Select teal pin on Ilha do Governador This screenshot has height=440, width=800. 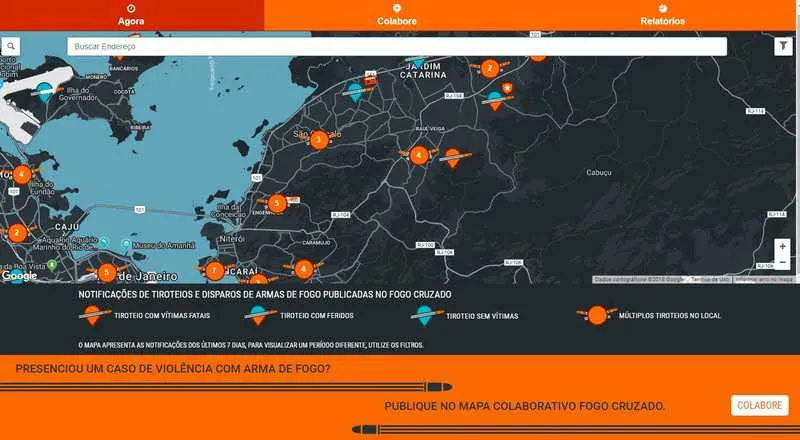(45, 92)
